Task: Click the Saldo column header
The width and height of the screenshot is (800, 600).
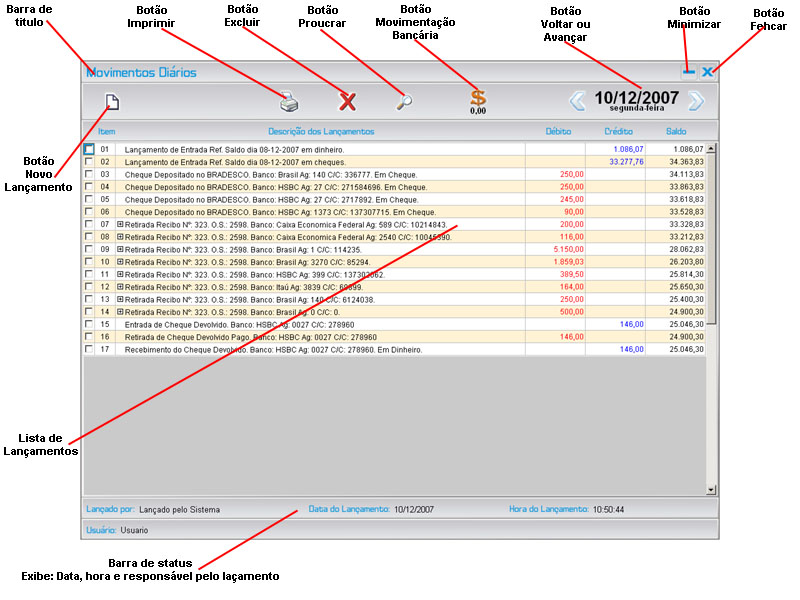Action: 676,131
